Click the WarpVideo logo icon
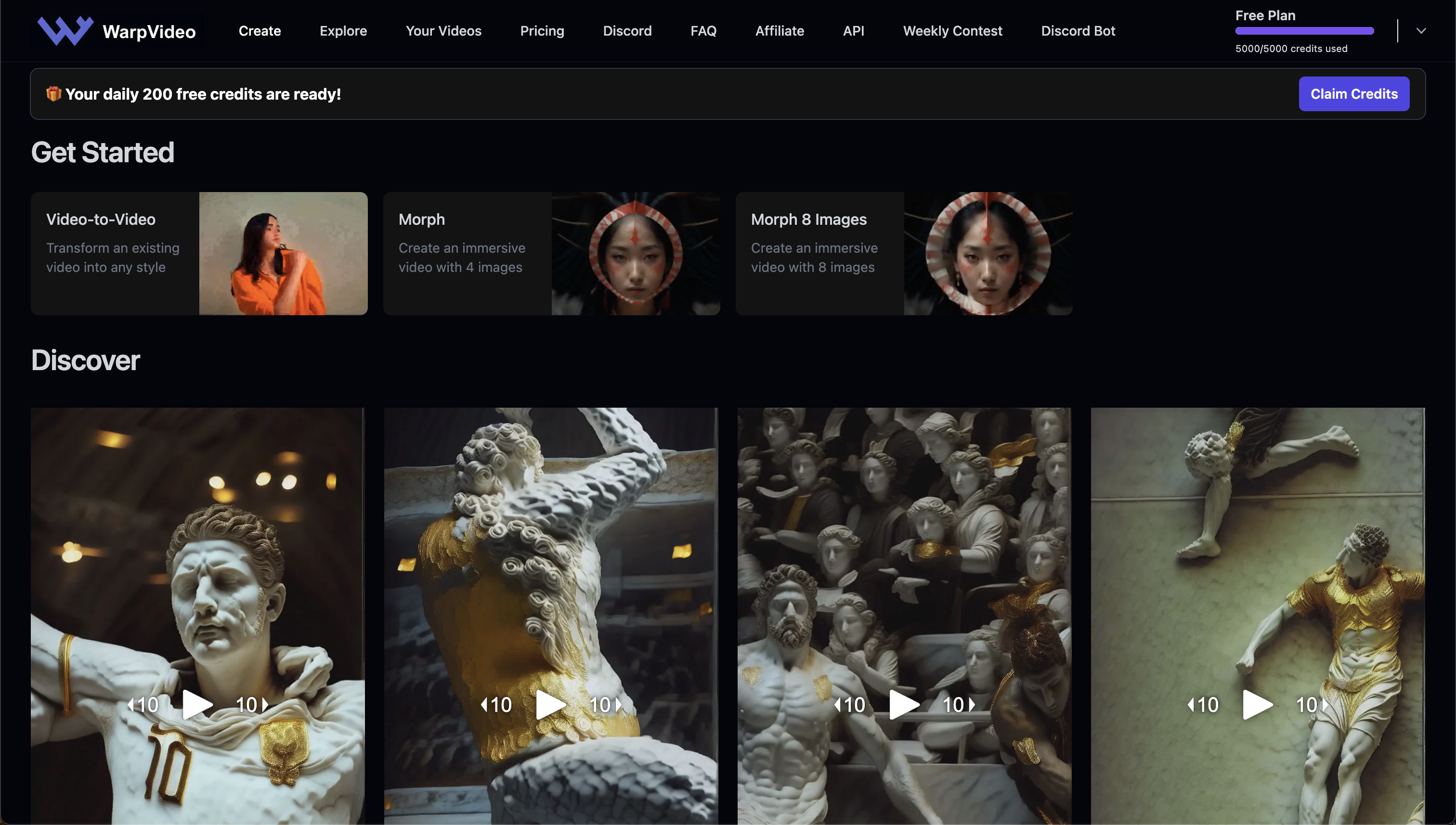1456x825 pixels. [x=65, y=31]
